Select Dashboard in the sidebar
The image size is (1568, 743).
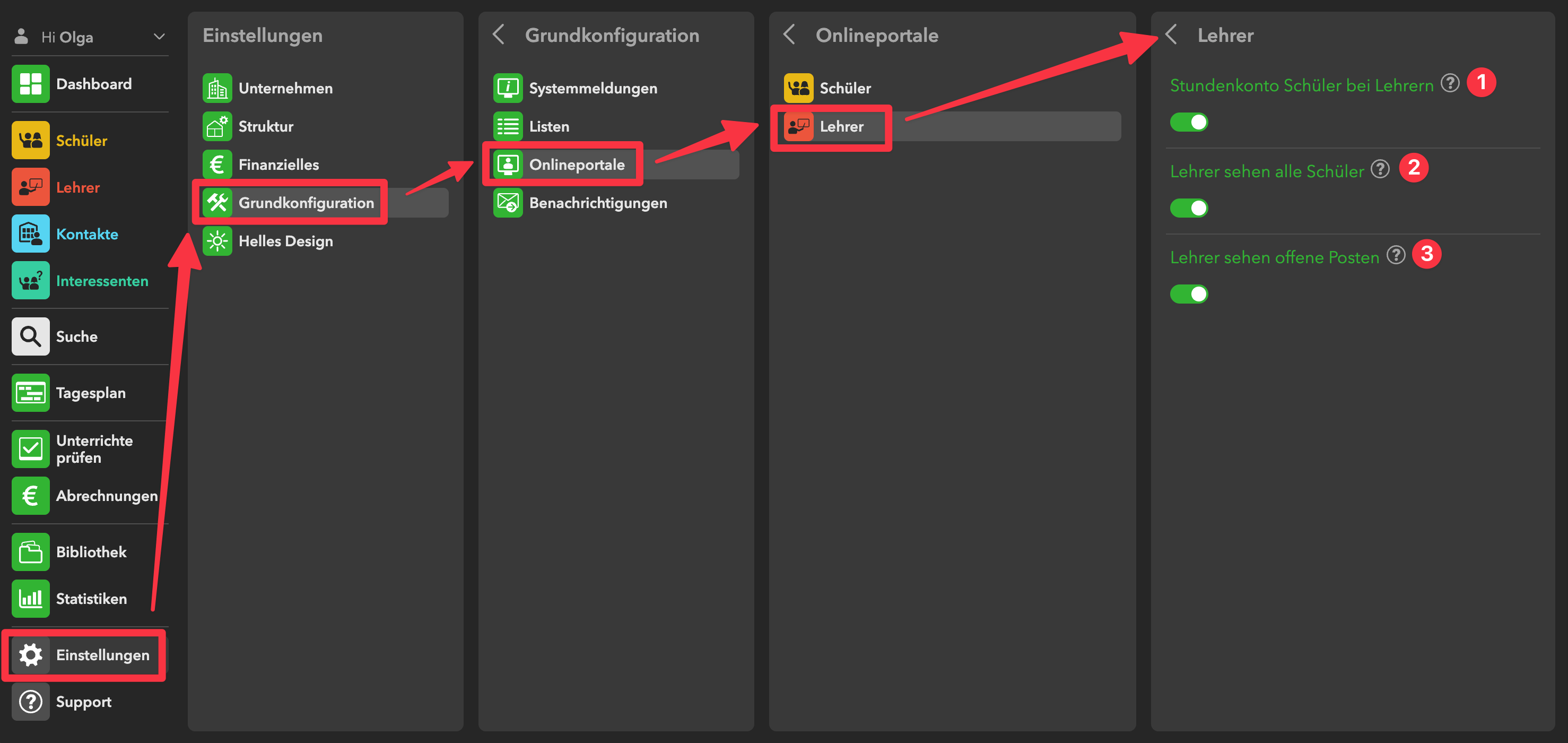[90, 84]
